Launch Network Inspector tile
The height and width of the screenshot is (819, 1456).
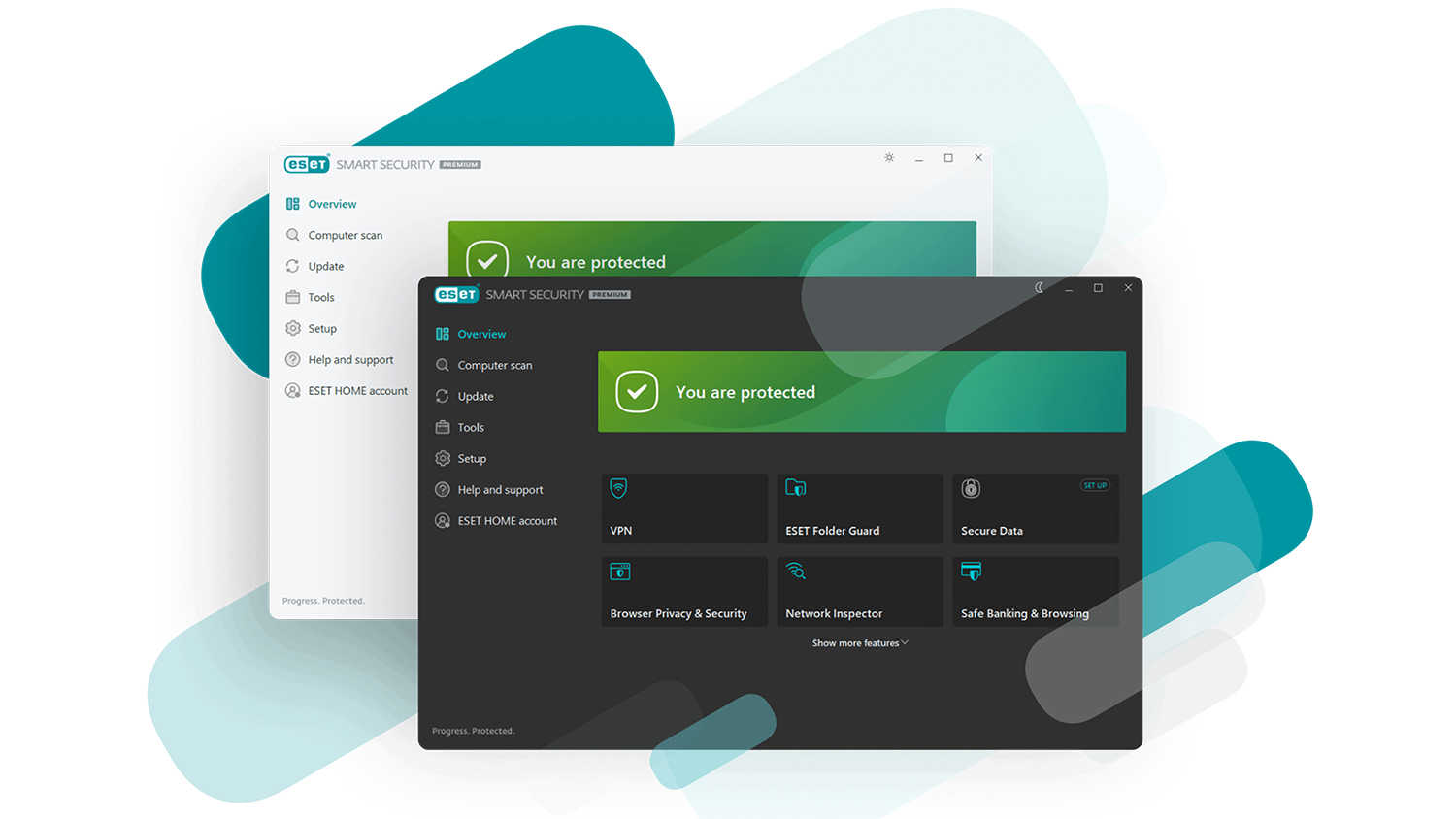pos(860,591)
